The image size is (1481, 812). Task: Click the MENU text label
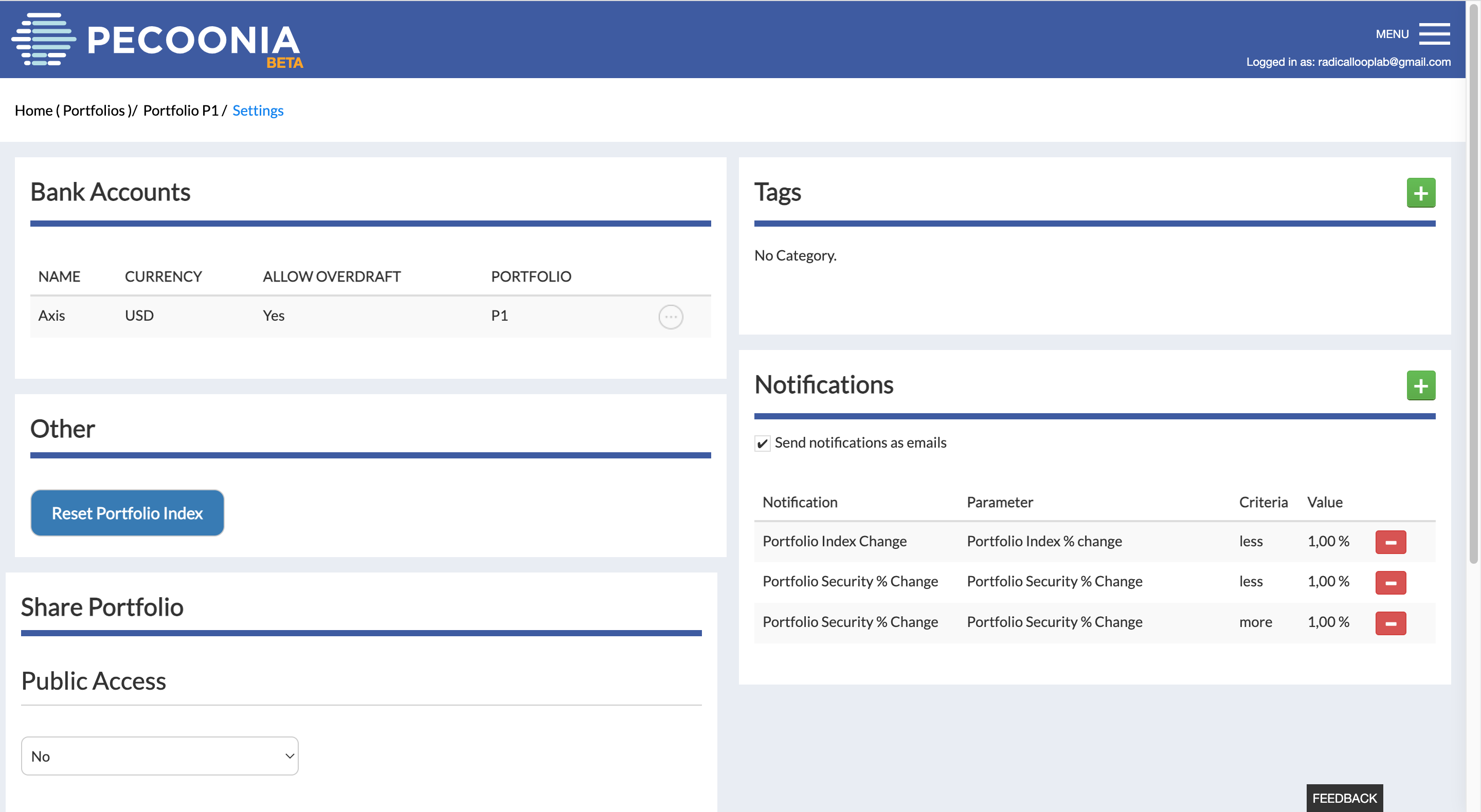click(x=1392, y=34)
